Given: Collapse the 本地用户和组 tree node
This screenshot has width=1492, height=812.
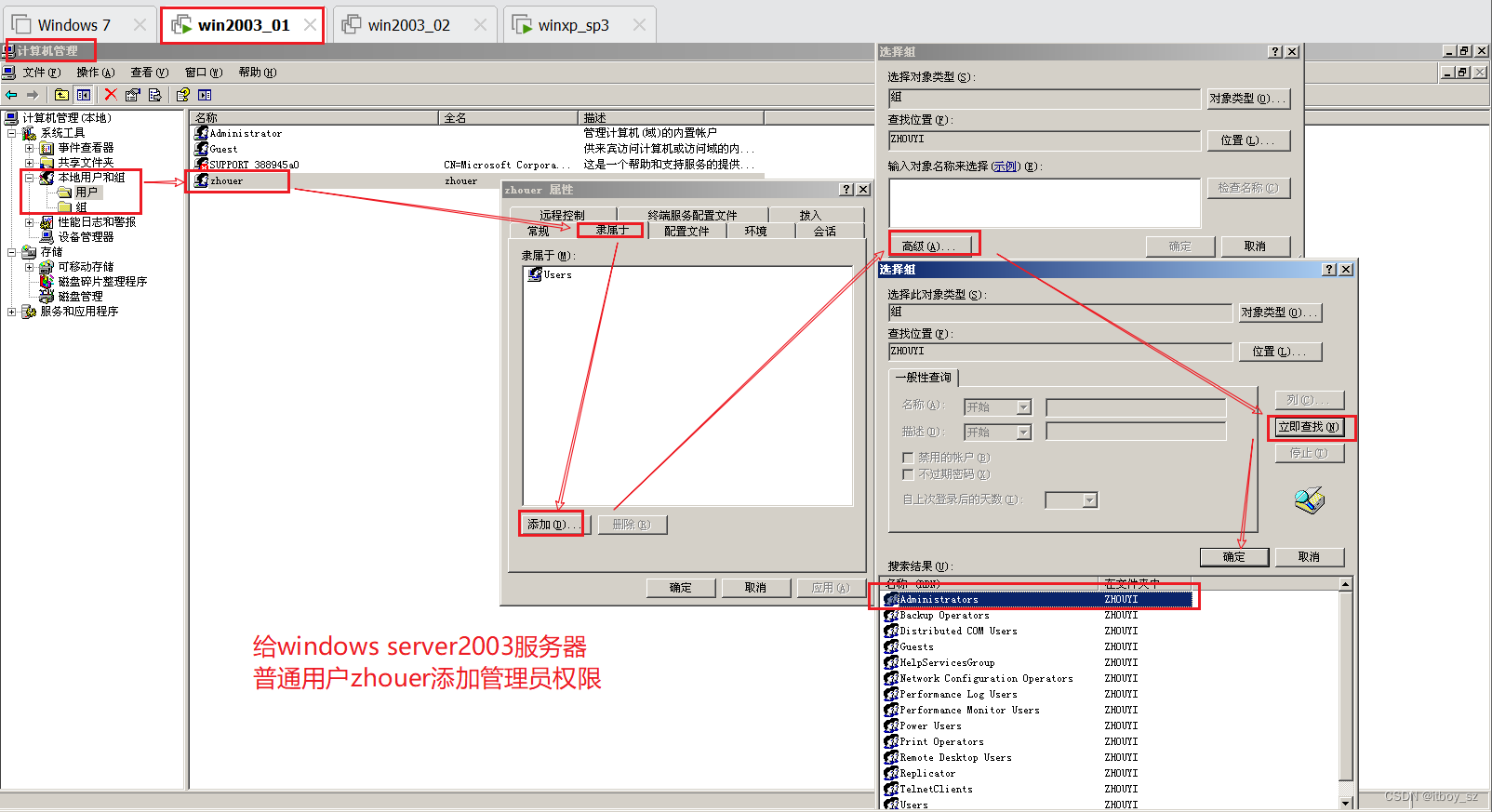Looking at the screenshot, I should pyautogui.click(x=30, y=178).
